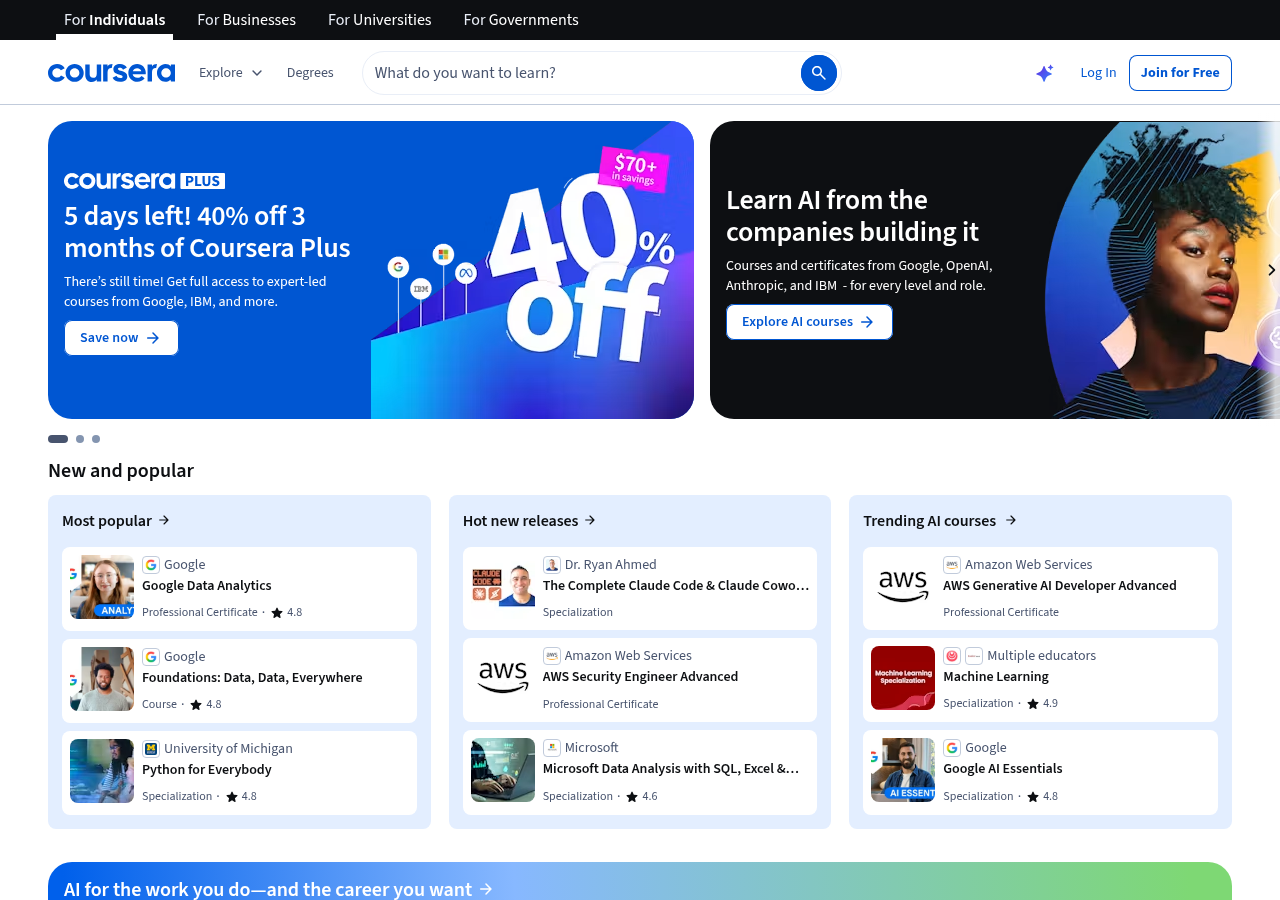Click the Microsoft logo icon

coord(552,748)
